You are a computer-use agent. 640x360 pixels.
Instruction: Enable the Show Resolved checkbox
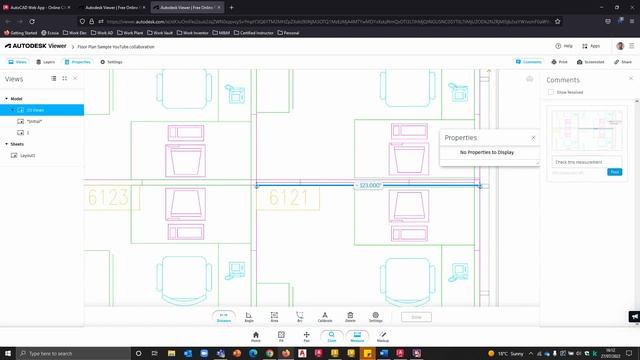pyautogui.click(x=551, y=92)
